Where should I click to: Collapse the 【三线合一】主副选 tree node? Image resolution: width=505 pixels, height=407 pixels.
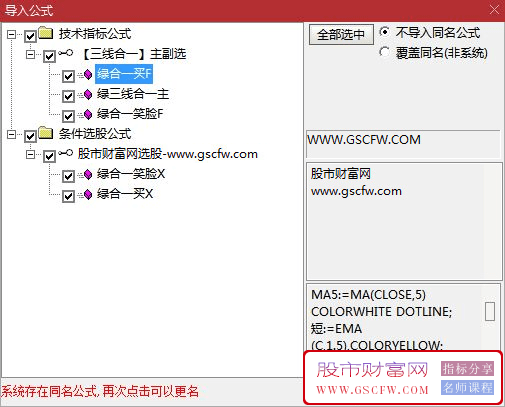point(31,54)
